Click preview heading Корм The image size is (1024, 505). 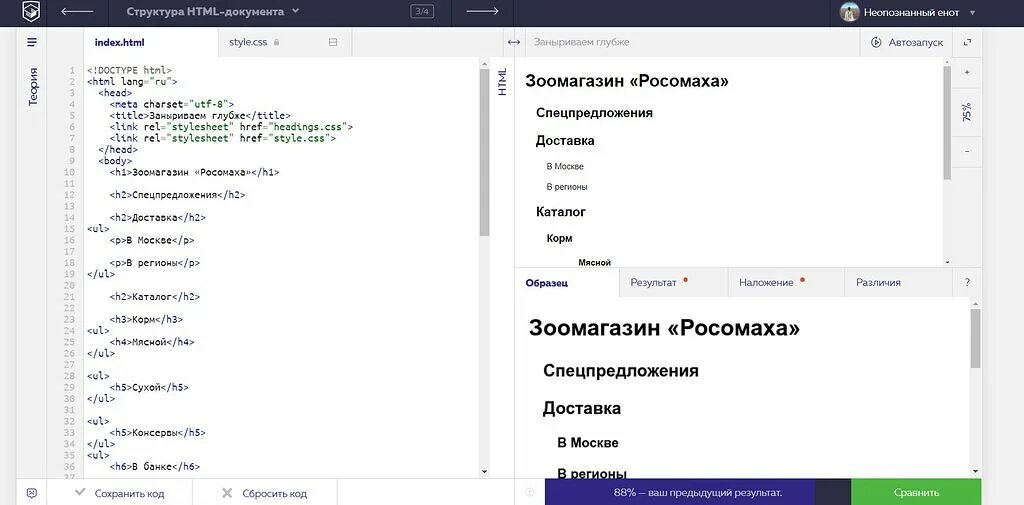click(560, 238)
